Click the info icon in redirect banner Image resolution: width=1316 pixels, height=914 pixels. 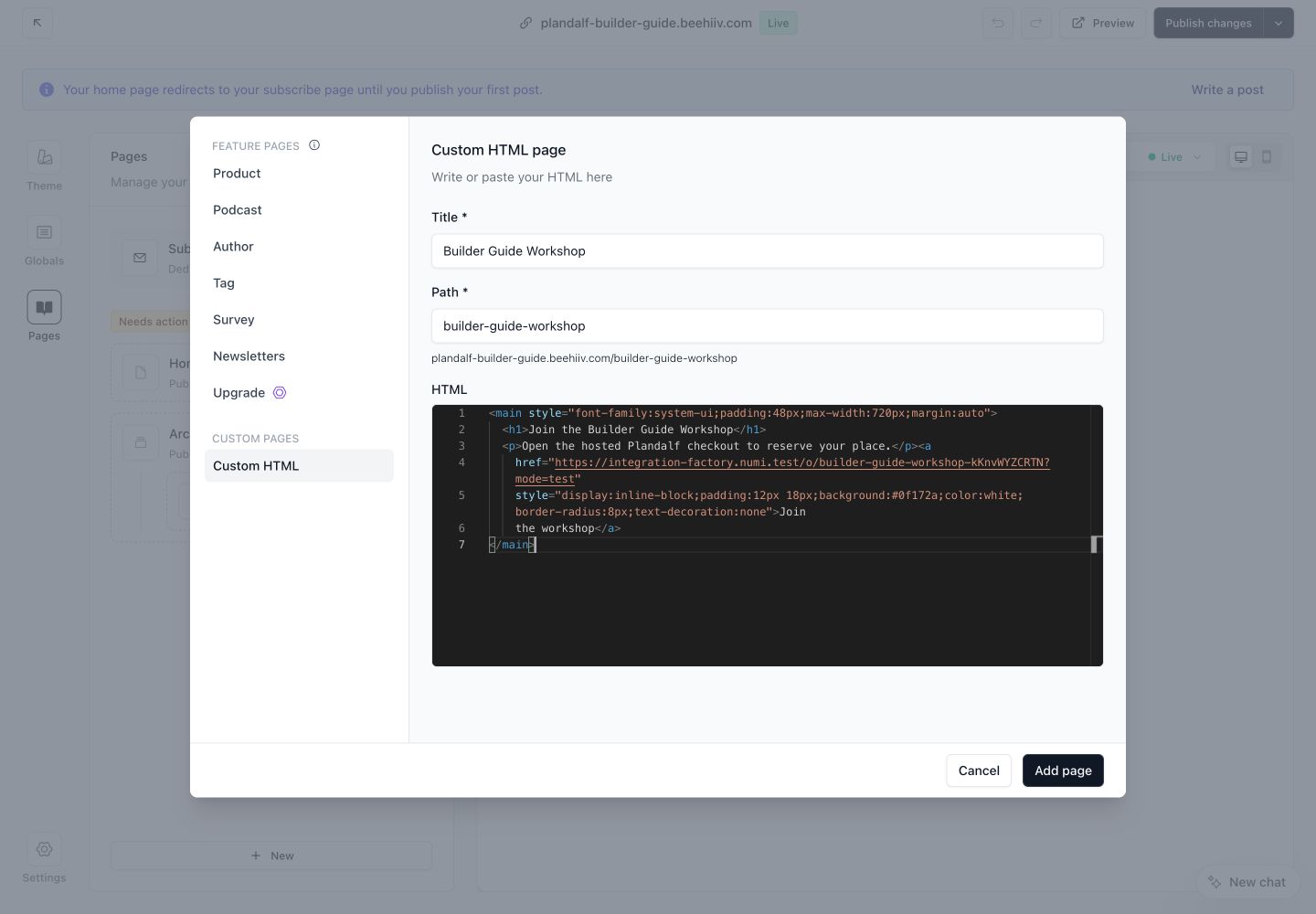click(x=47, y=90)
